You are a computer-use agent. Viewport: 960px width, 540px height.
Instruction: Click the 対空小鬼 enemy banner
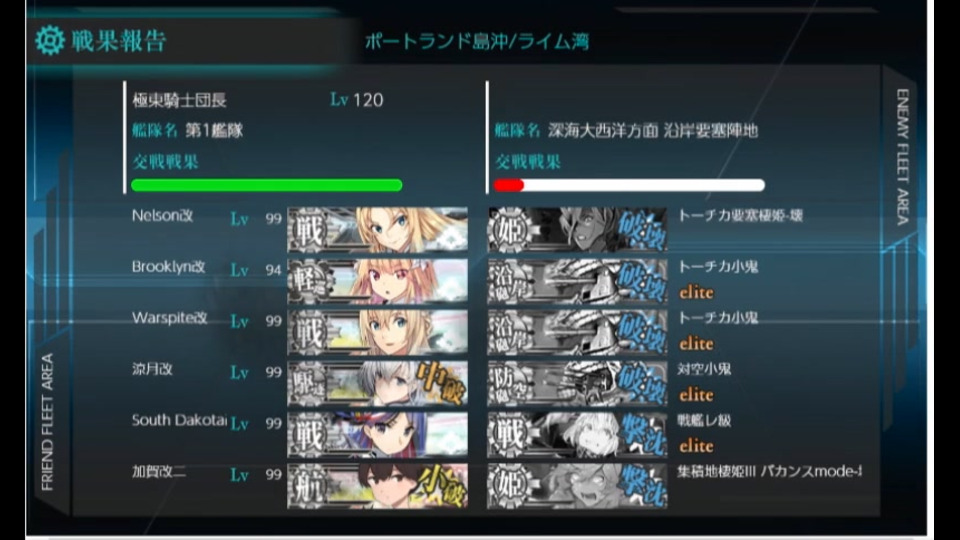577,383
